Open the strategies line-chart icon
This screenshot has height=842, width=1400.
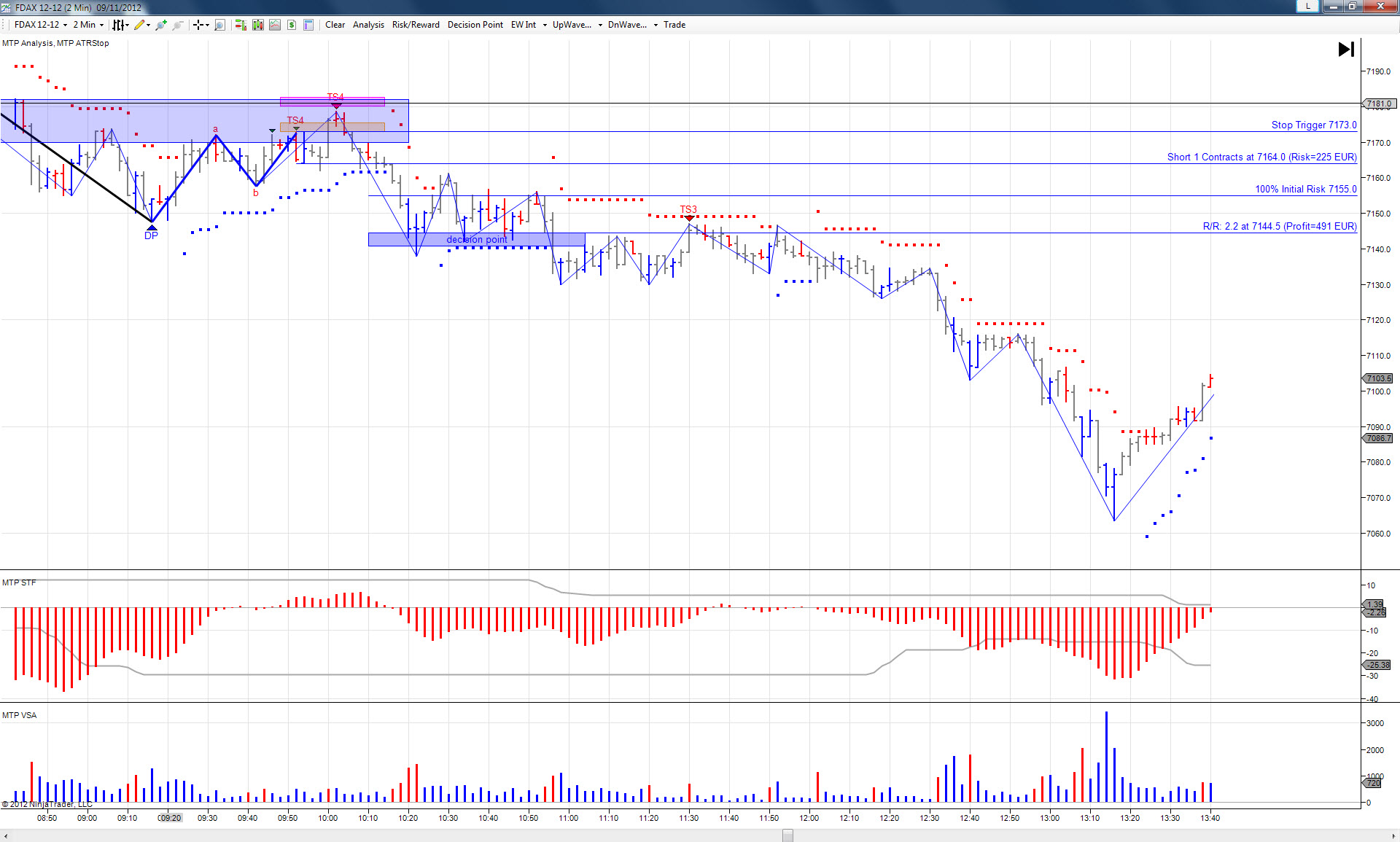point(275,25)
